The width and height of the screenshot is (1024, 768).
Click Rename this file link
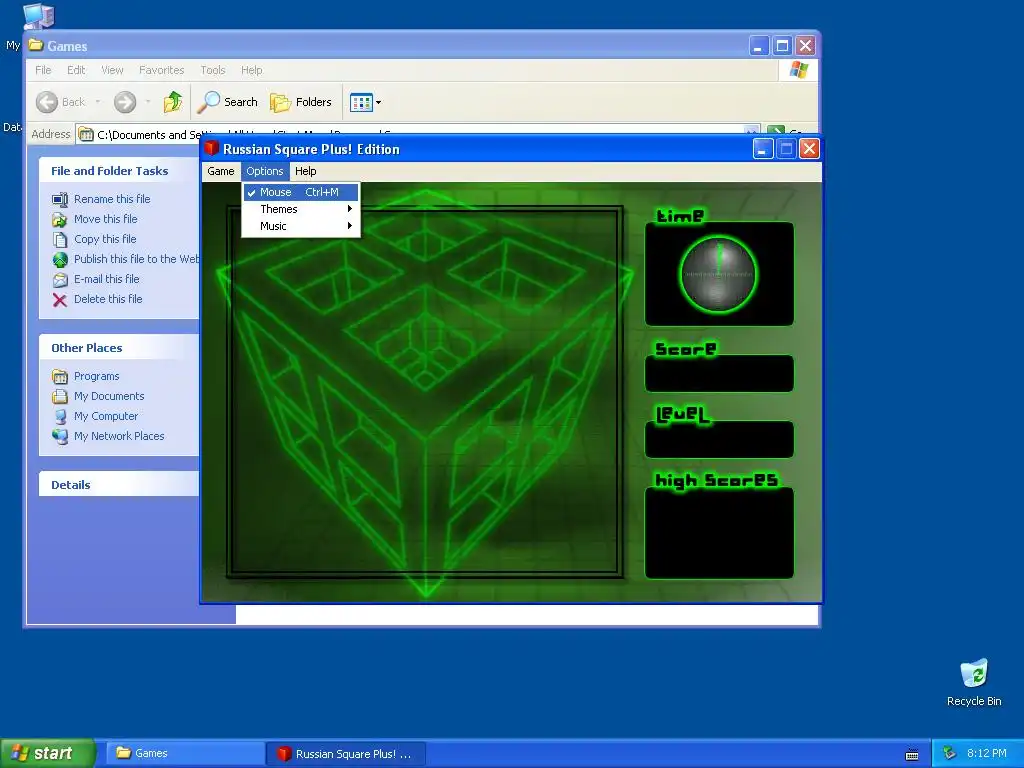[112, 199]
